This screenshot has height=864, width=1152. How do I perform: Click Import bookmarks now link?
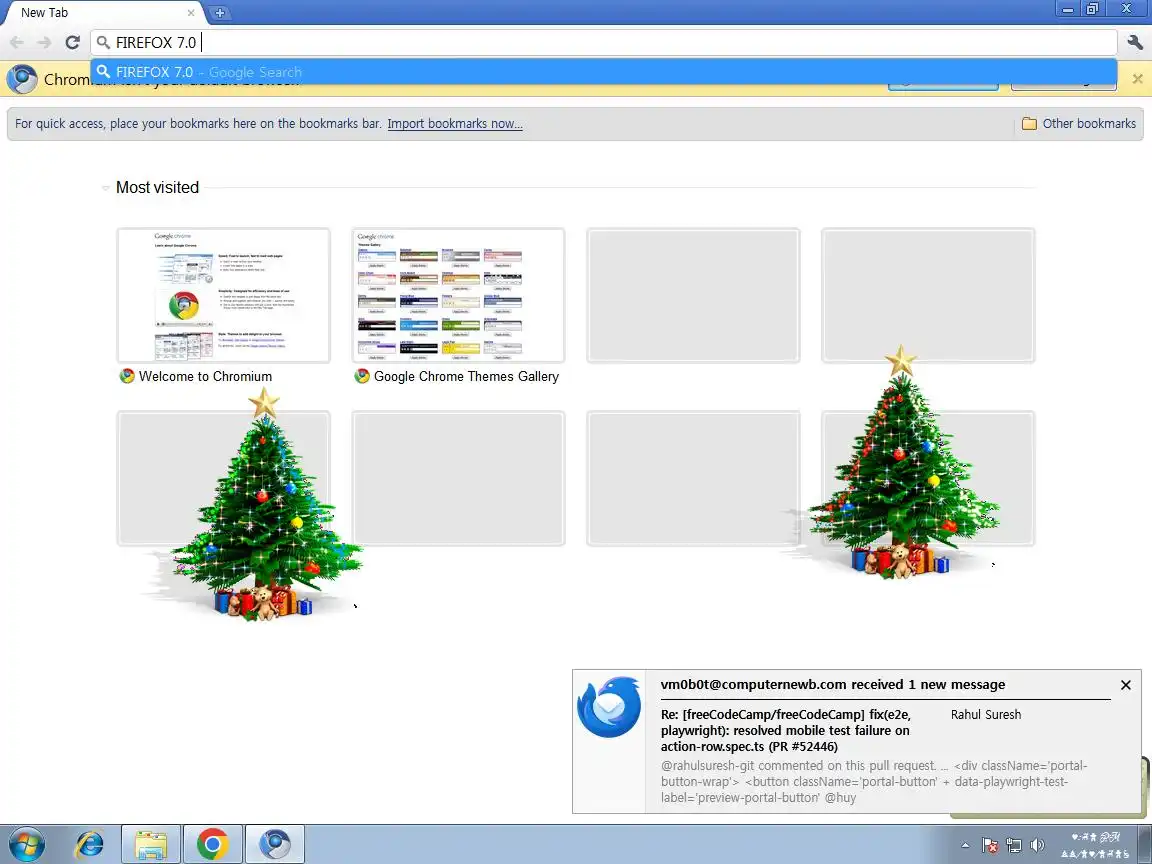point(455,123)
